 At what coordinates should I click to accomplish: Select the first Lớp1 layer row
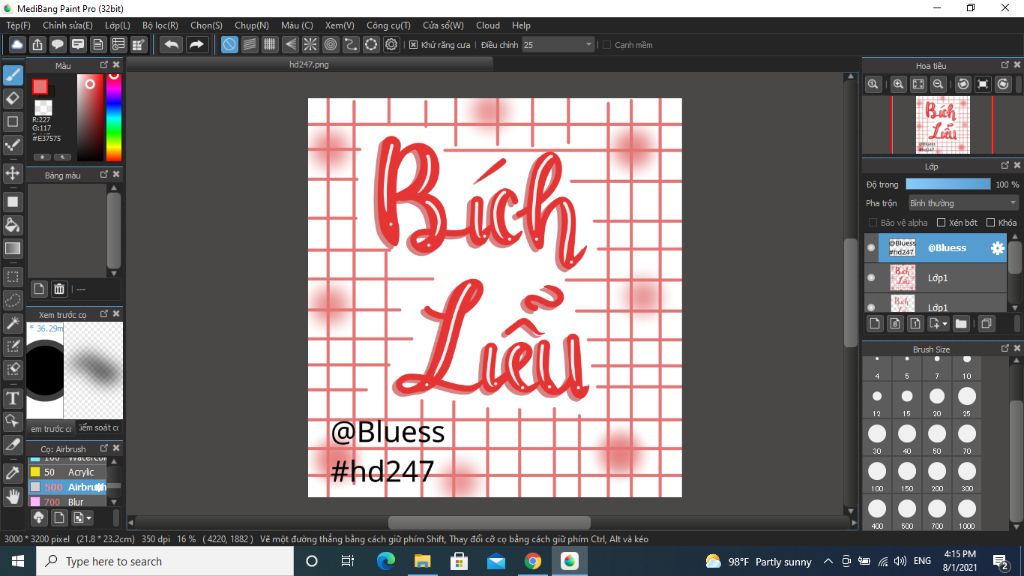pos(936,278)
